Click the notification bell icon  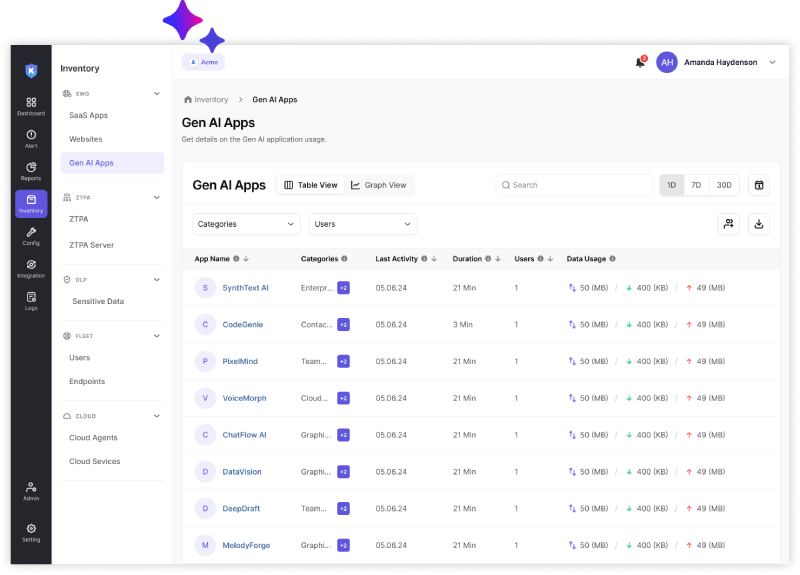point(640,62)
